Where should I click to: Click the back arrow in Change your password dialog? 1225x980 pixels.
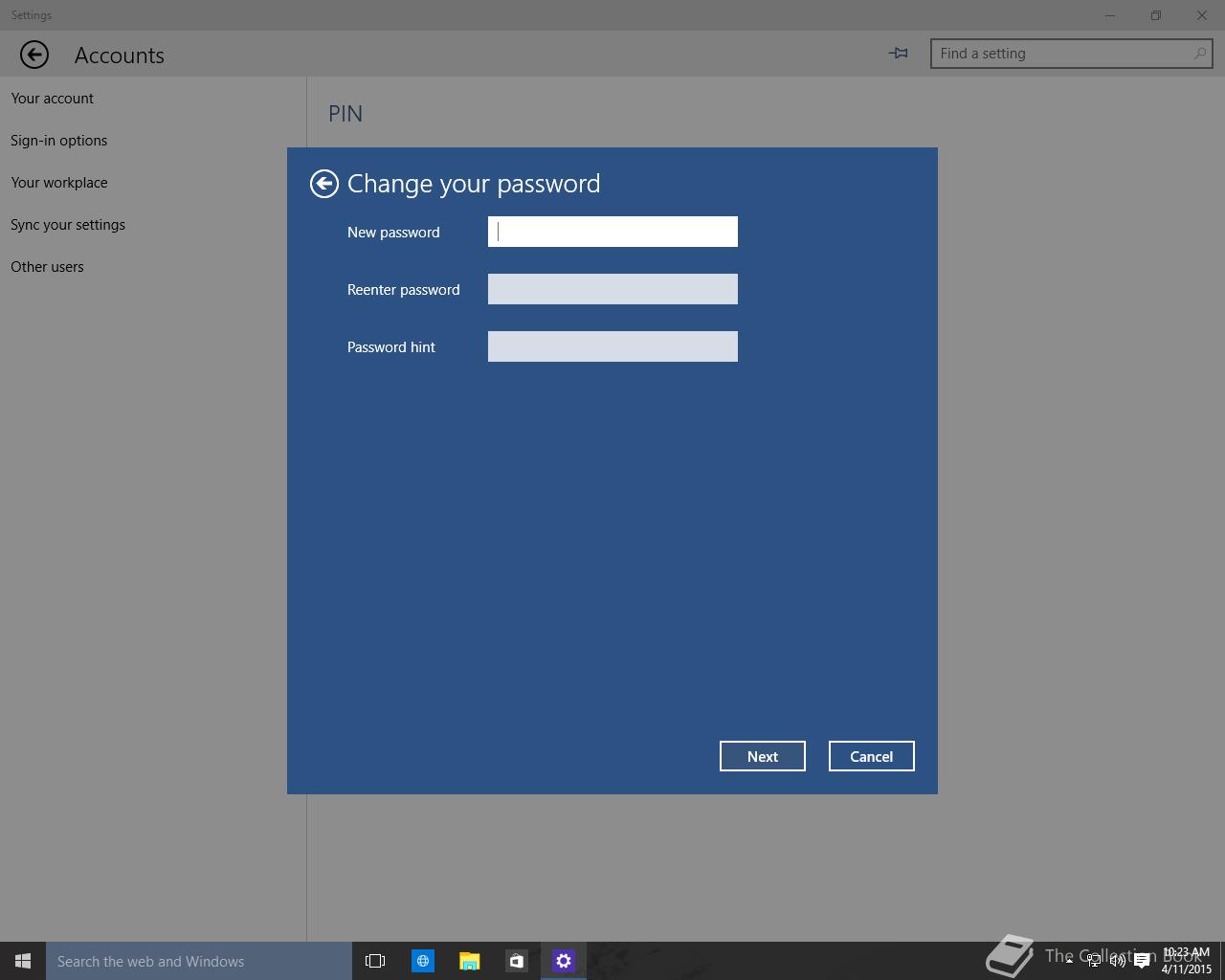(x=324, y=184)
